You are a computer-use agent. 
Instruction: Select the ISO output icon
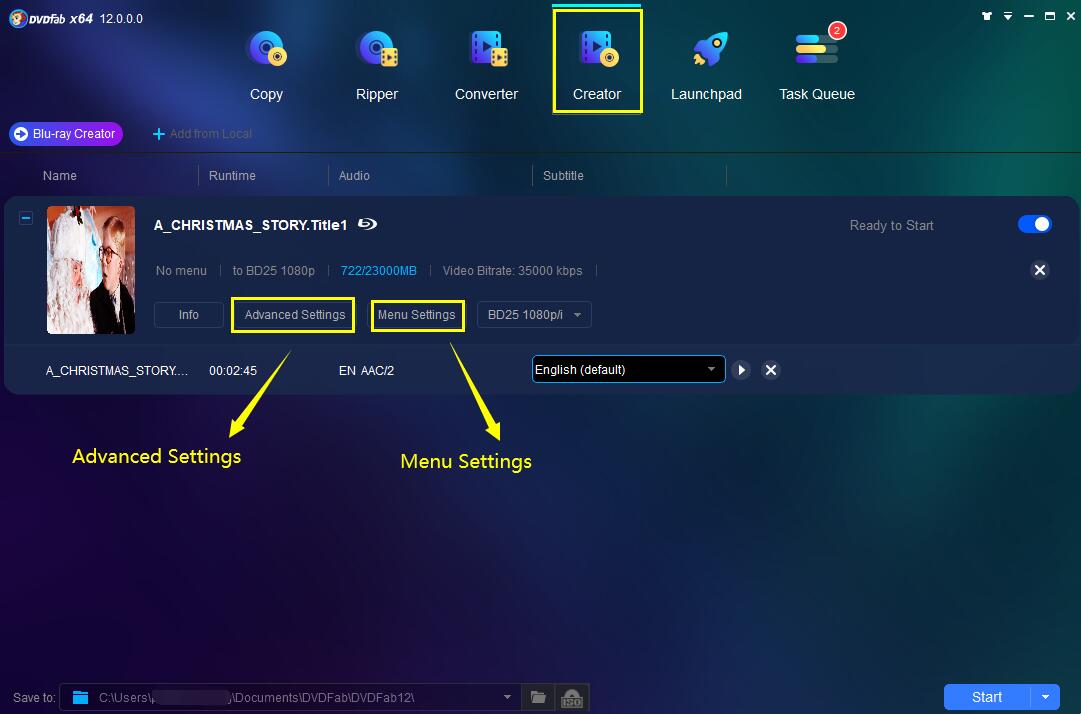point(572,697)
